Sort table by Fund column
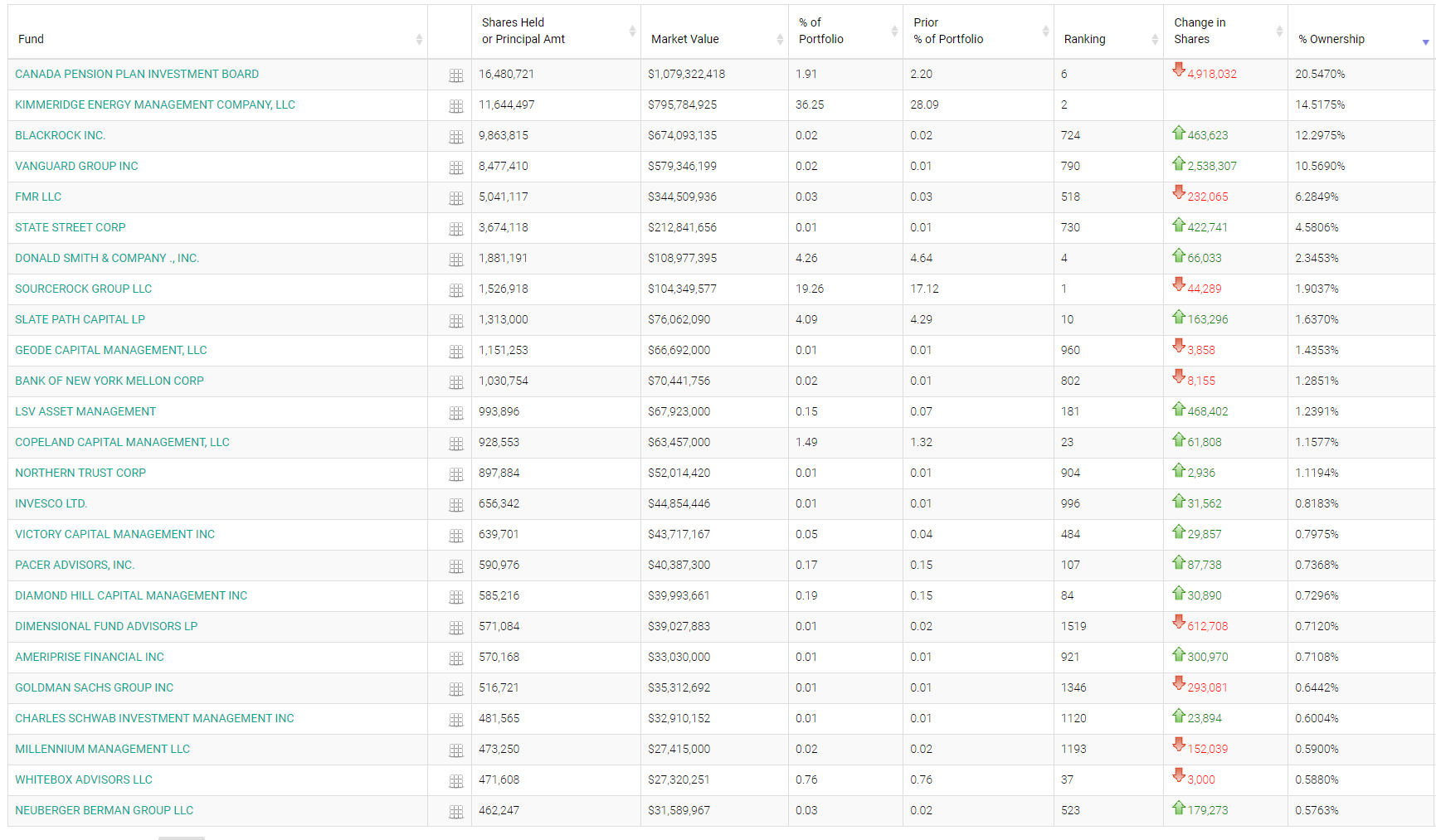Screen dimensions: 1436x840 [217, 32]
